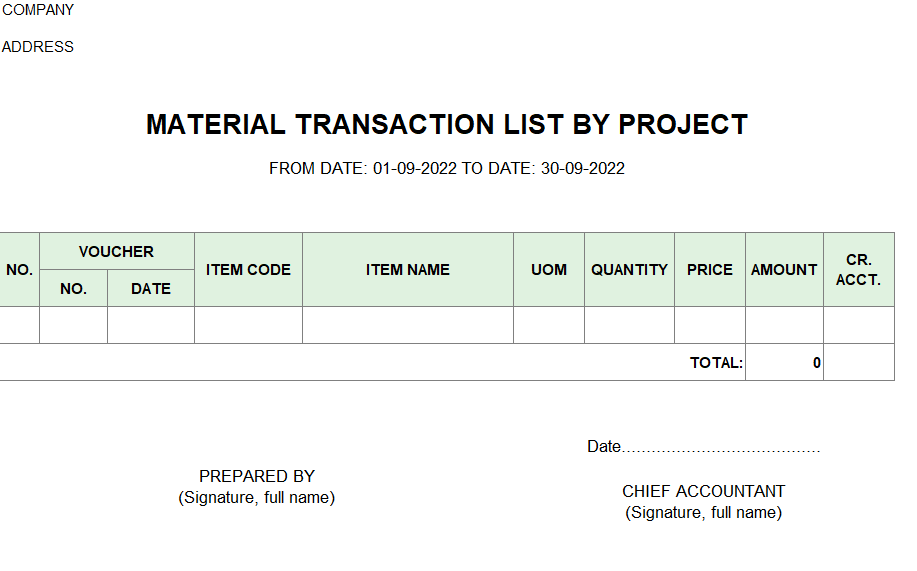Select the empty cell under ITEM CODE
The width and height of the screenshot is (917, 571).
[x=248, y=325]
